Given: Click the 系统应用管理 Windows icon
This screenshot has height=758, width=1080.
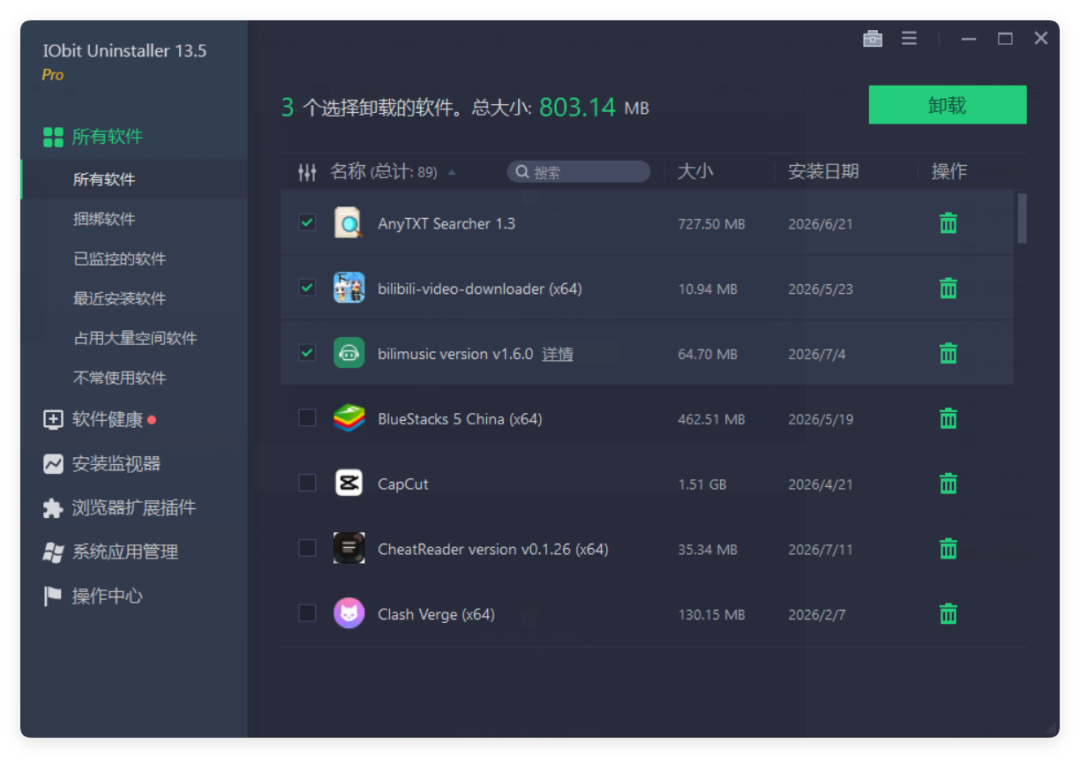Looking at the screenshot, I should pos(52,552).
